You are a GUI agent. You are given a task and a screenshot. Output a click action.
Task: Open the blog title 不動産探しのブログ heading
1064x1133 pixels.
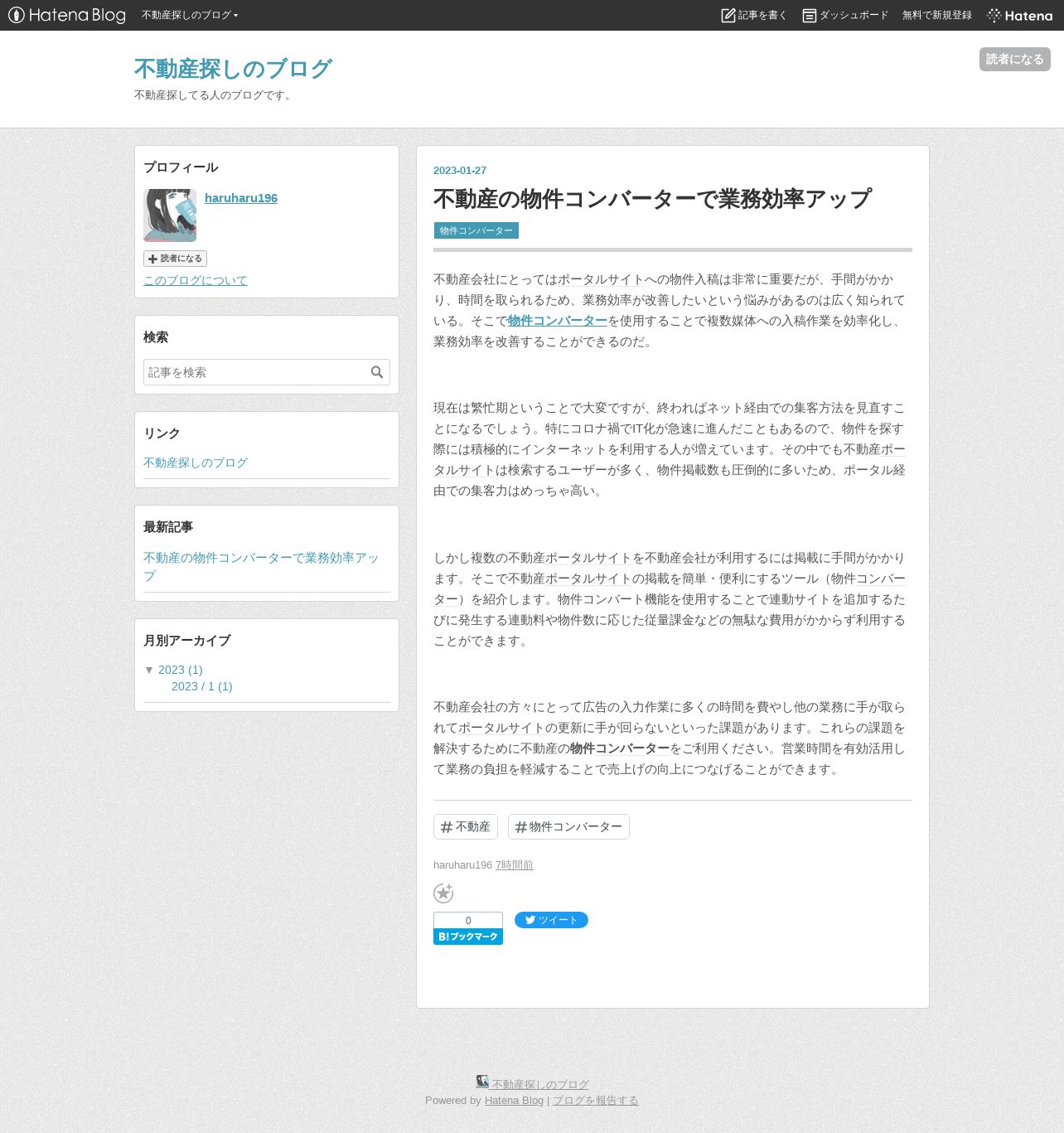pos(233,69)
